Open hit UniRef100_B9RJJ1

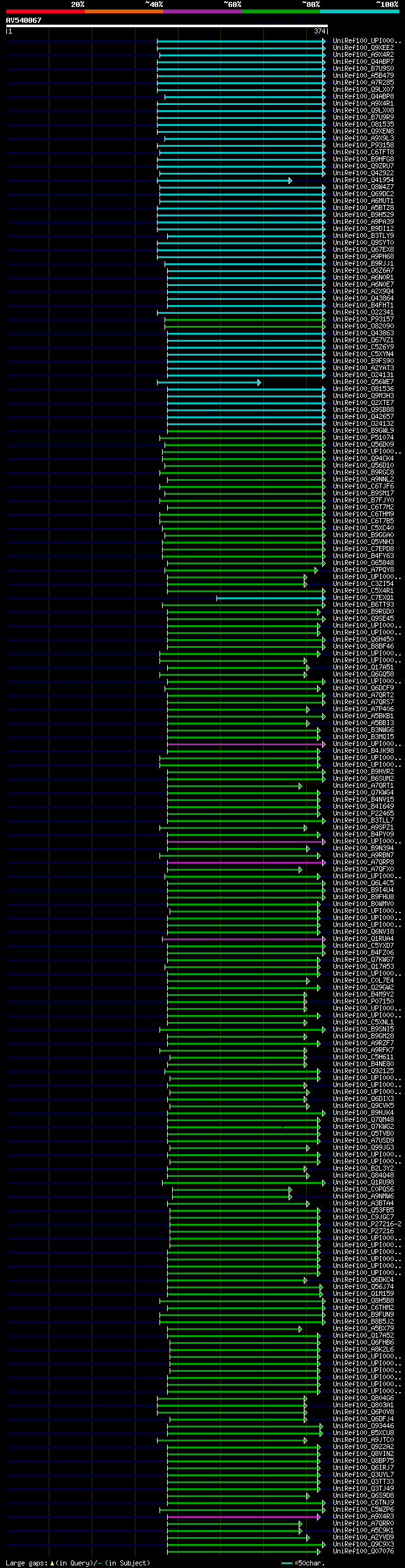point(363,263)
